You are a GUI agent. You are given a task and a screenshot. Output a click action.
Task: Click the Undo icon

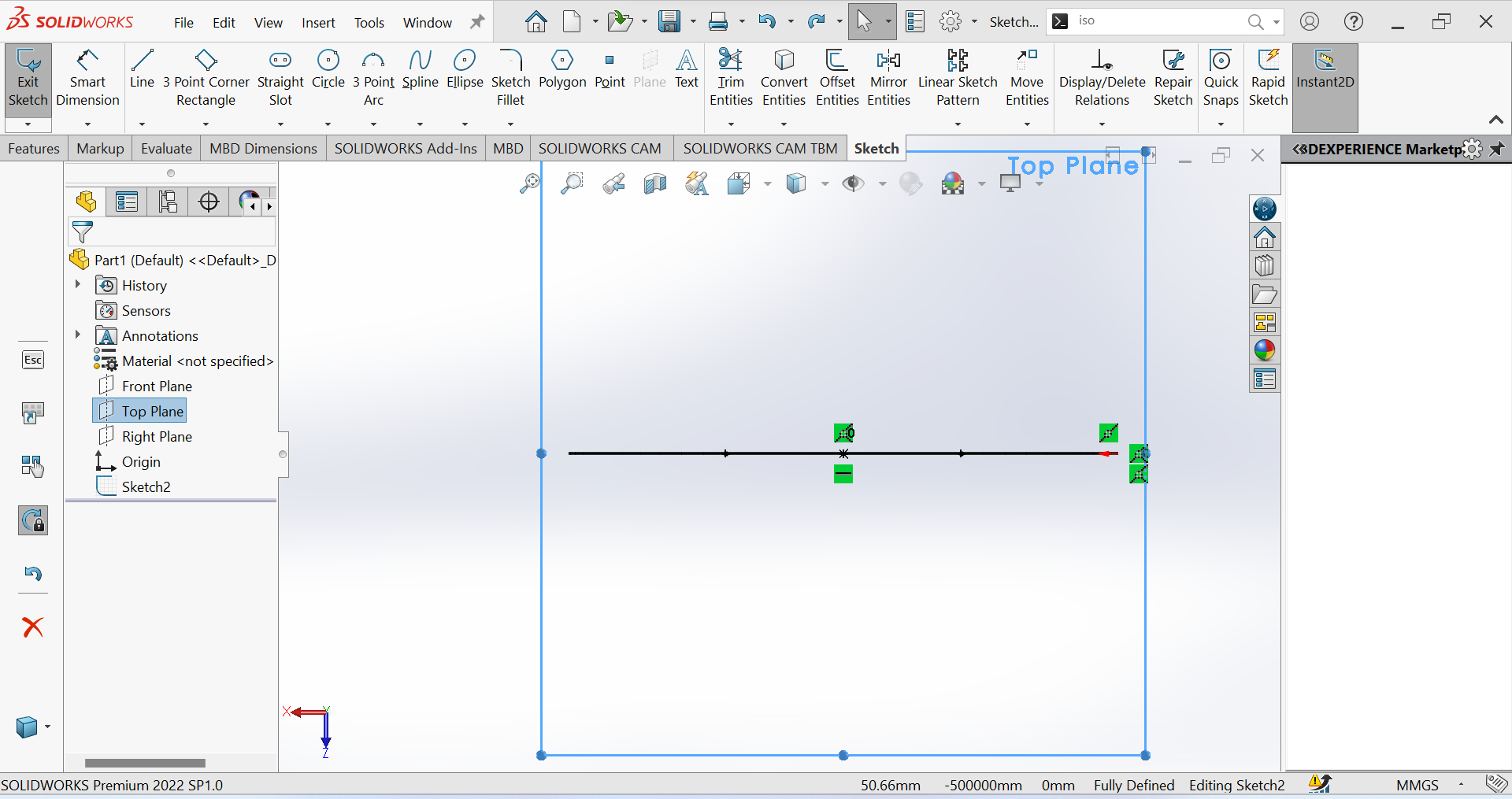tap(766, 22)
